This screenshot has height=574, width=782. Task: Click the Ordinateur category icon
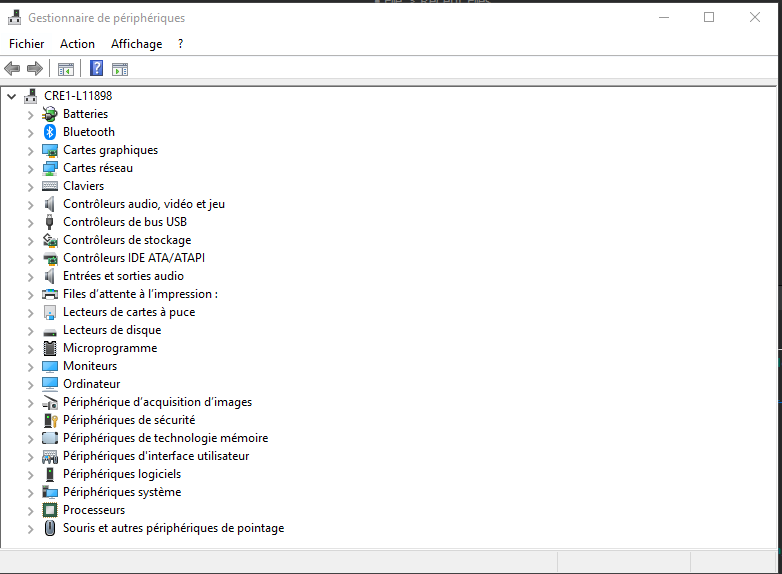coord(50,384)
